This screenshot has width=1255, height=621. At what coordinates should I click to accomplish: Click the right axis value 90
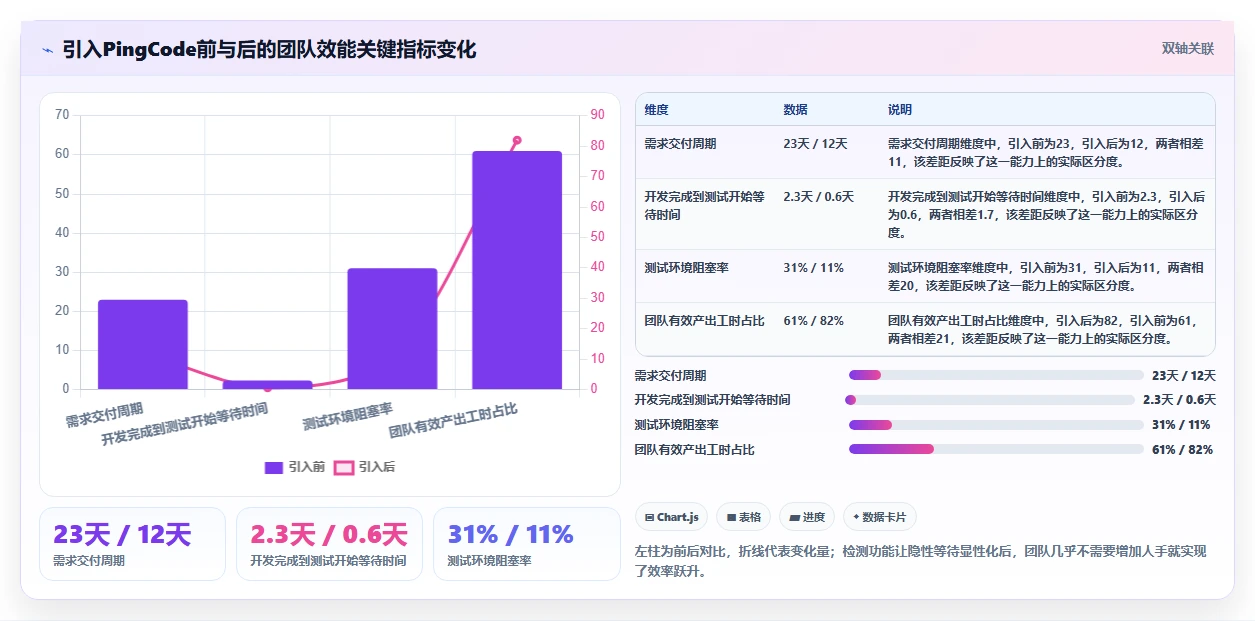pyautogui.click(x=598, y=115)
